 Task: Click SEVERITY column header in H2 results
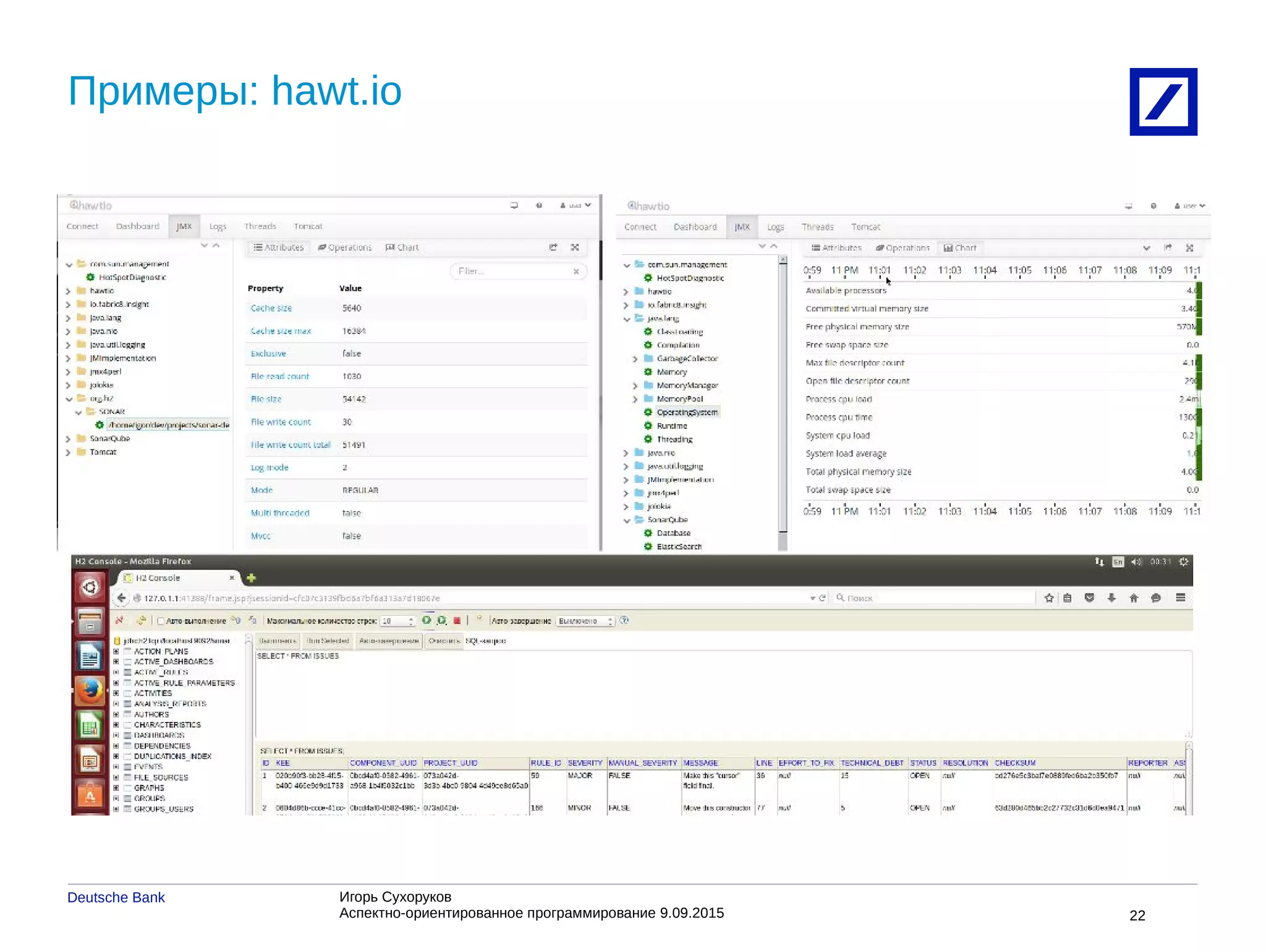pyautogui.click(x=585, y=763)
